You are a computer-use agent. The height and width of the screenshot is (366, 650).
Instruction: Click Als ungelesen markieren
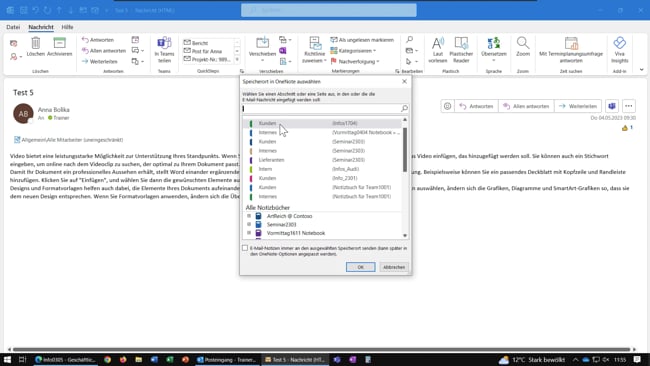click(362, 40)
